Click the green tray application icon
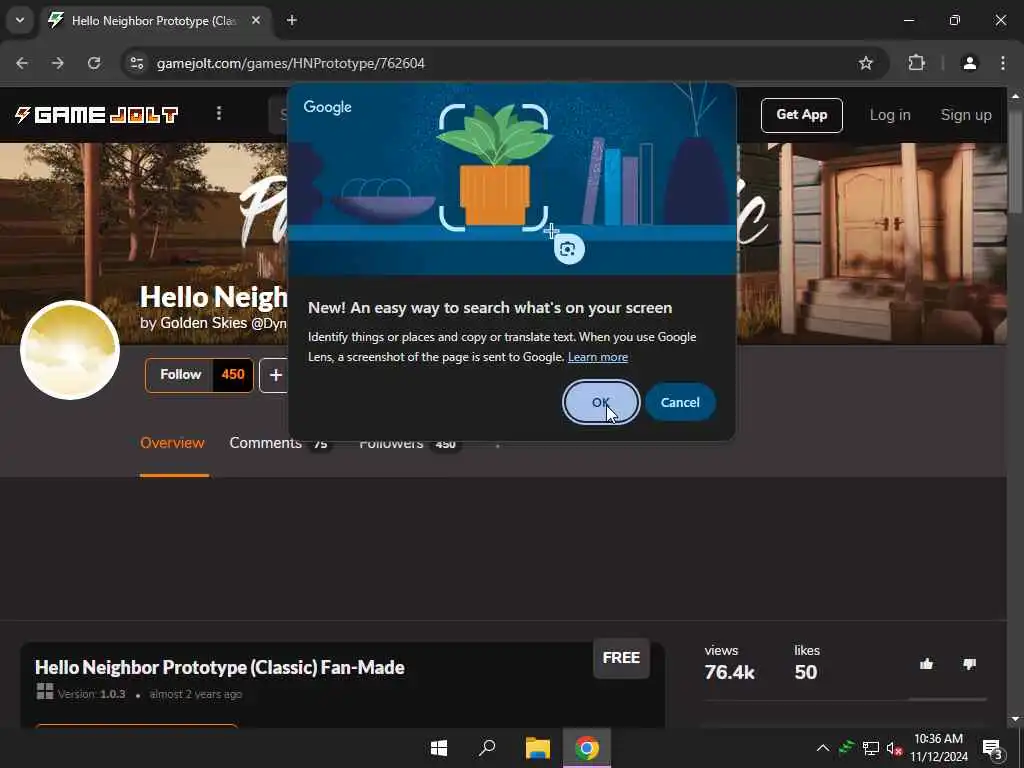This screenshot has width=1024, height=768. point(847,747)
